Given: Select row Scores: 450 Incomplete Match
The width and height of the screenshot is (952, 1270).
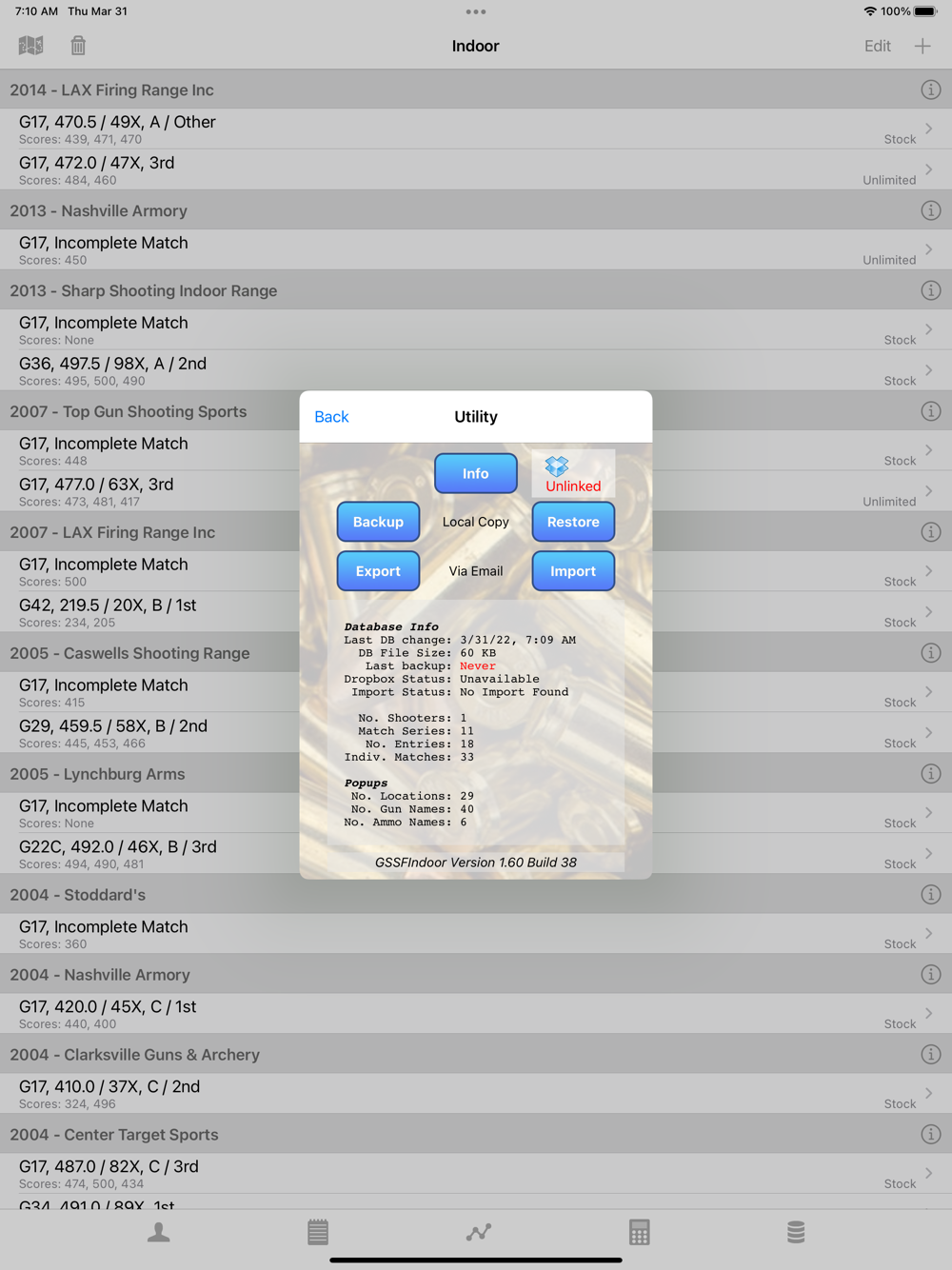Looking at the screenshot, I should 476,249.
